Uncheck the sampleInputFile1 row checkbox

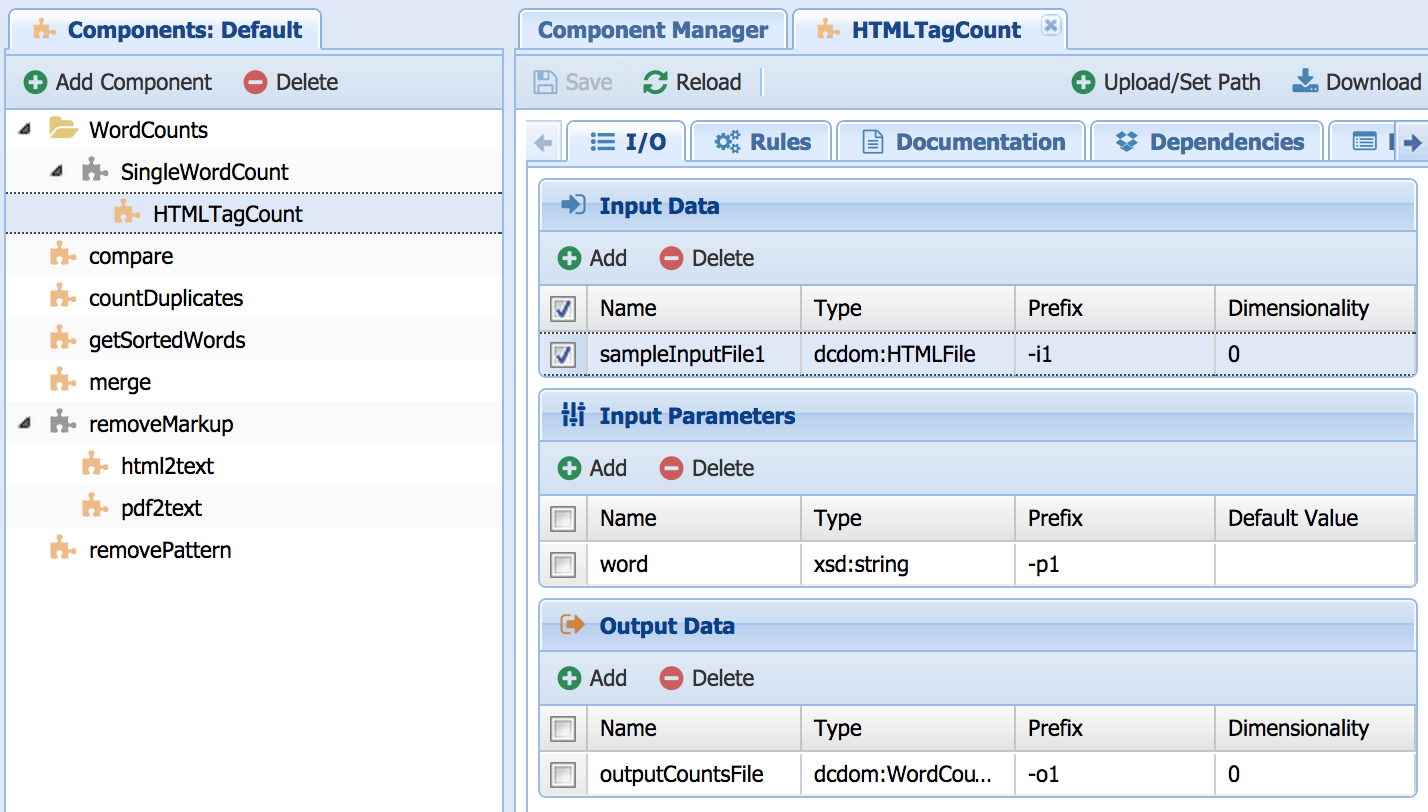coord(564,354)
